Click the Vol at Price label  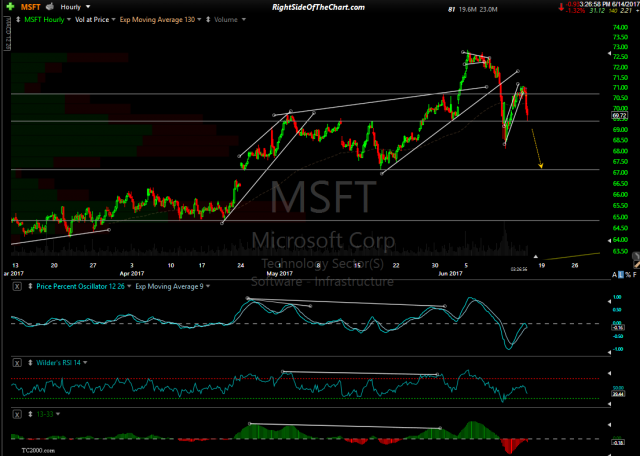pos(92,20)
